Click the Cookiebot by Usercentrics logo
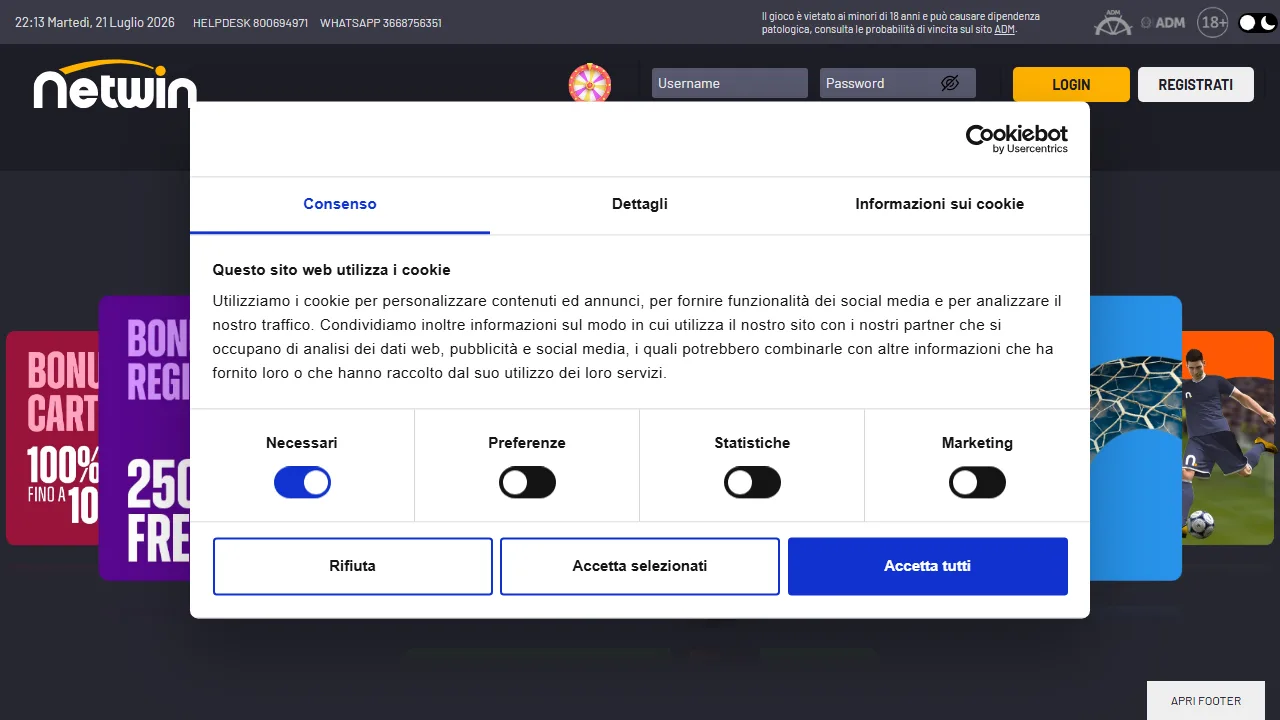 click(x=1017, y=139)
